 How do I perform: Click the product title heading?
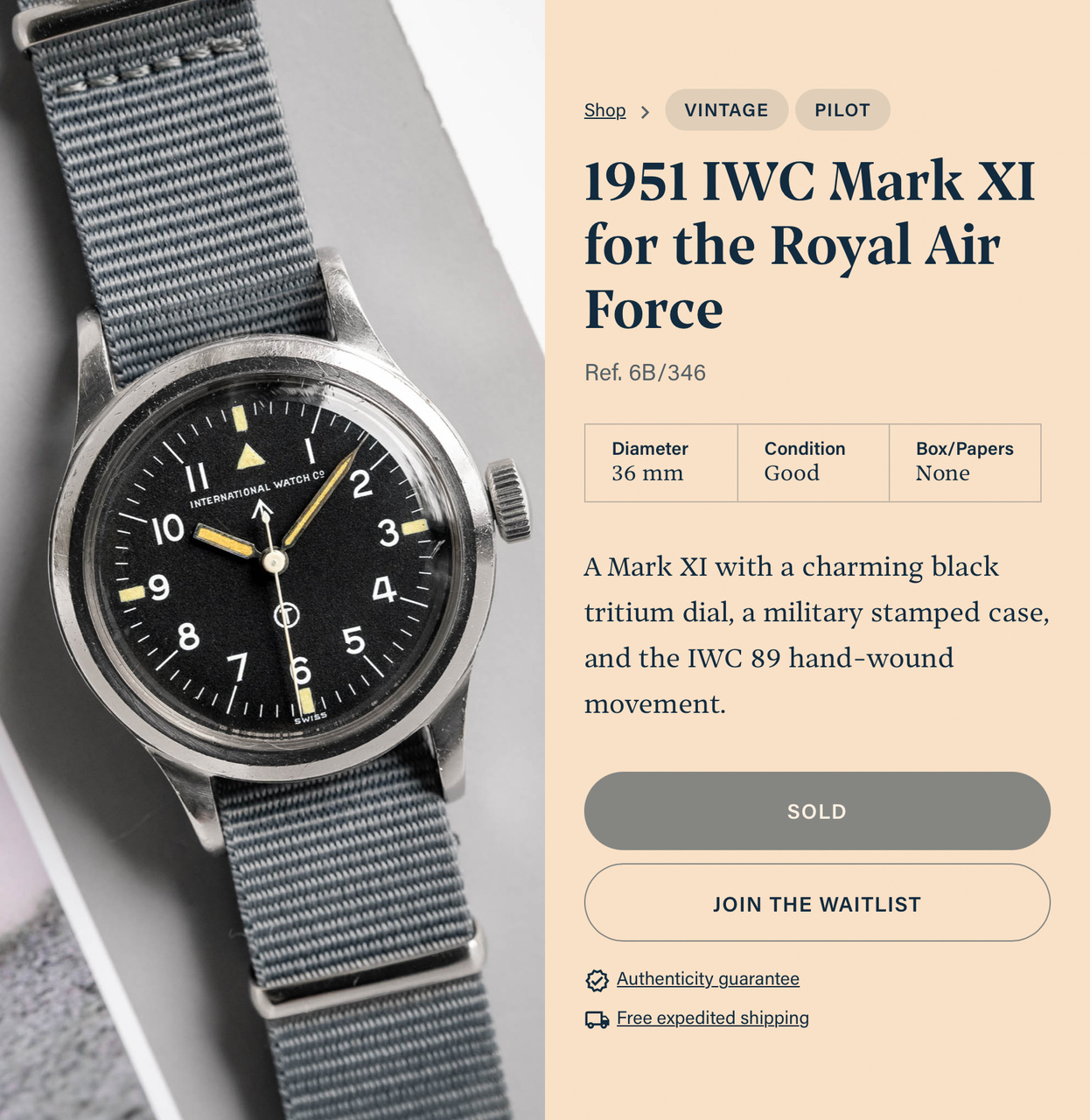click(809, 245)
